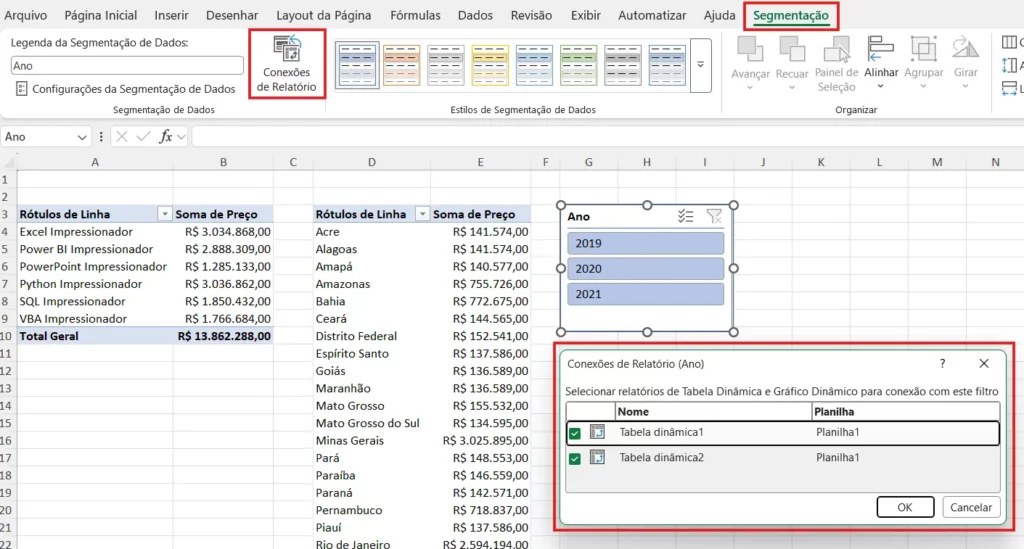
Task: Open the Agrupar dropdown arrow
Action: point(923,86)
